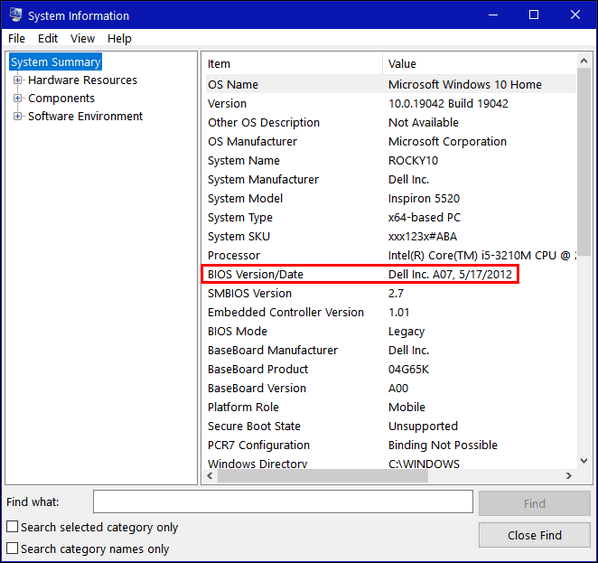This screenshot has width=598, height=563.
Task: Select the SMBIOS Version row
Action: tap(391, 293)
